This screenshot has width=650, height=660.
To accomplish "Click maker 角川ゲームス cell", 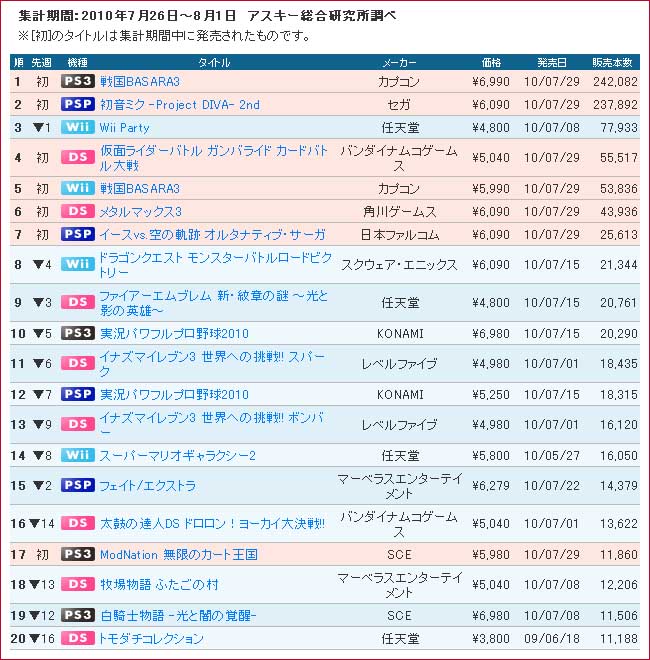I will [399, 211].
